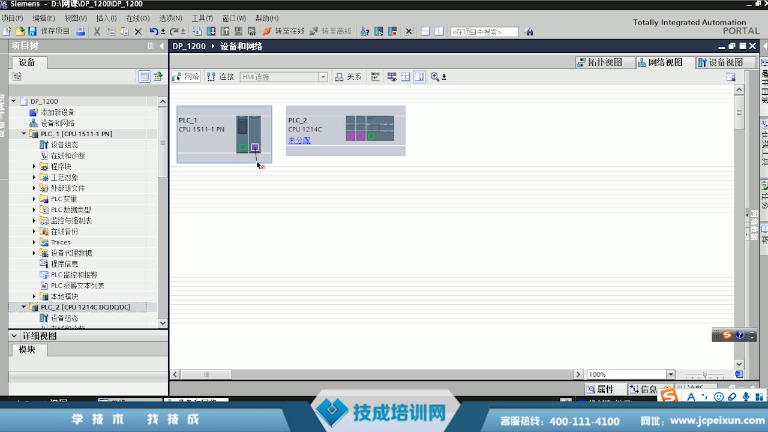Click the print icon in the main toolbar
This screenshot has width=768, height=432.
(x=81, y=31)
